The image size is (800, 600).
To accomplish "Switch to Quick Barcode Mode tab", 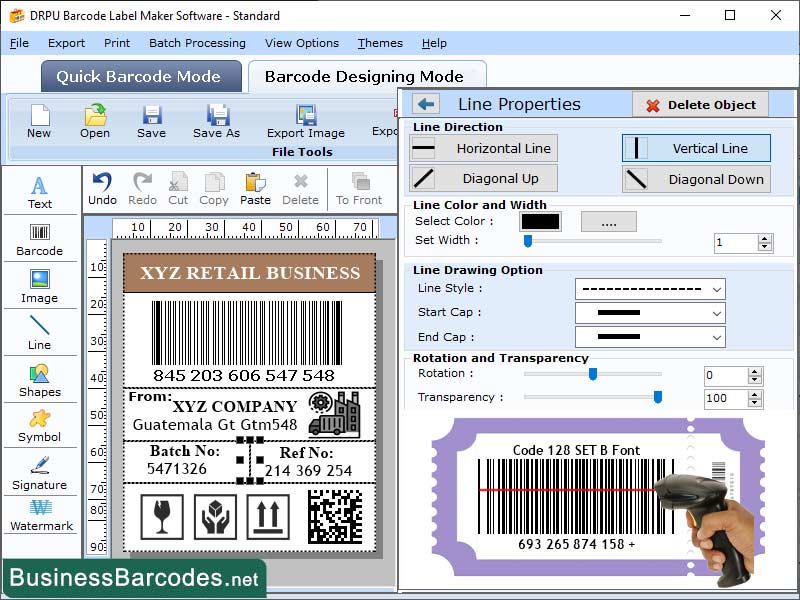I will 140,76.
